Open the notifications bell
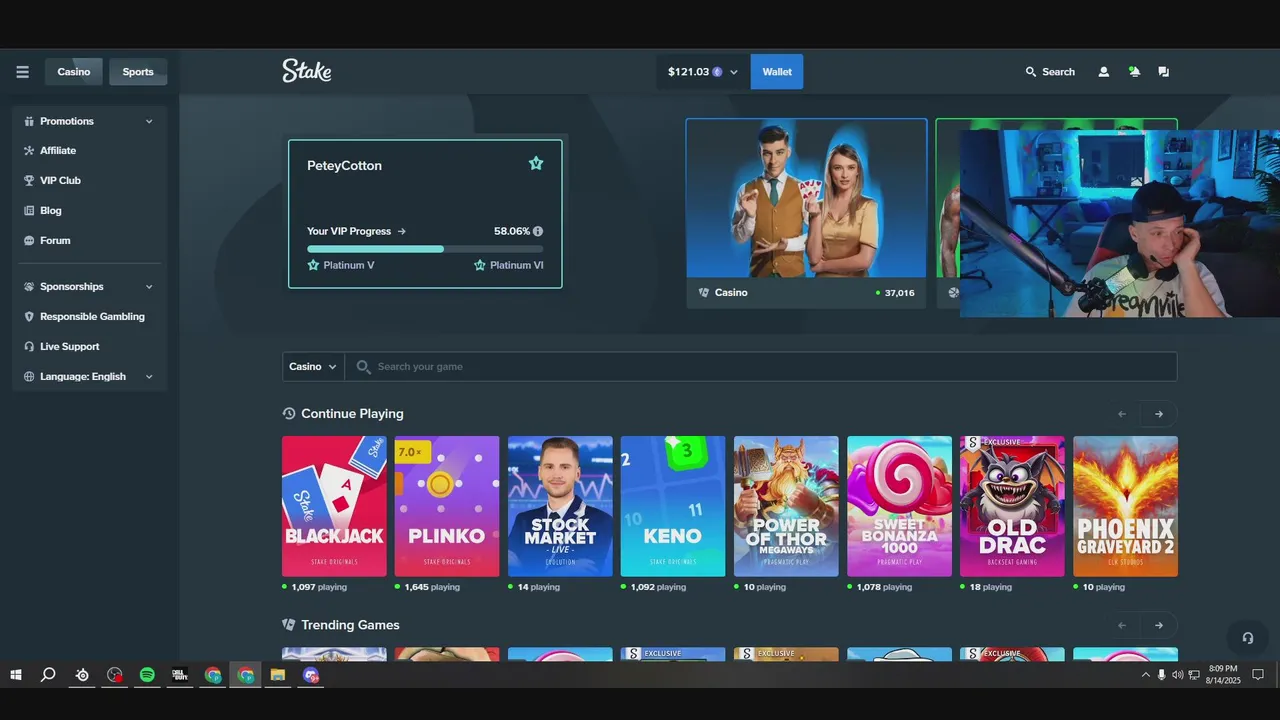This screenshot has height=720, width=1280. [x=1134, y=72]
